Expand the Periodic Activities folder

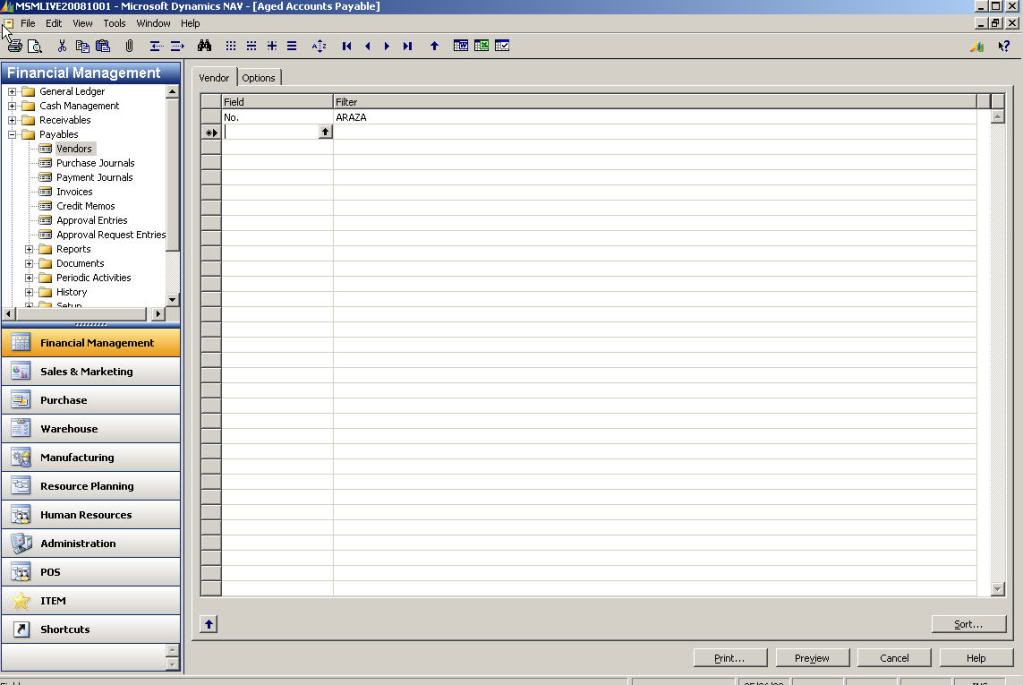(29, 278)
